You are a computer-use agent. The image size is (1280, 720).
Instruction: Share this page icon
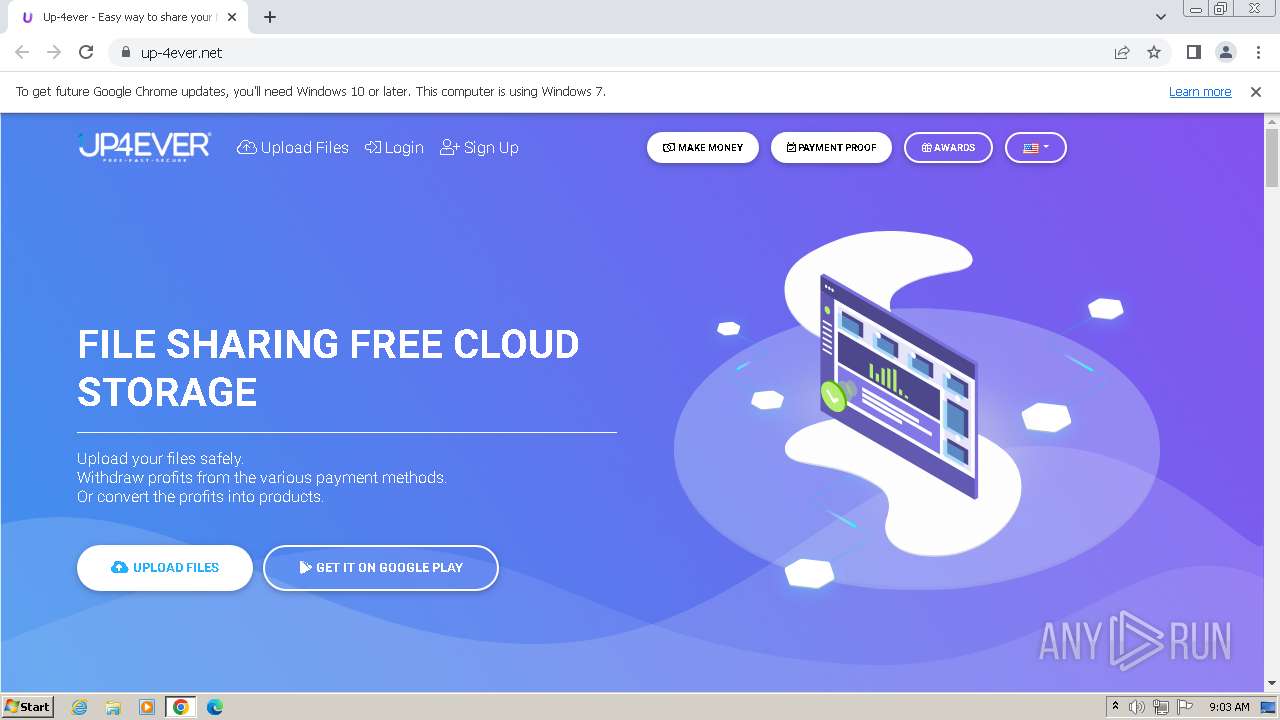1122,52
